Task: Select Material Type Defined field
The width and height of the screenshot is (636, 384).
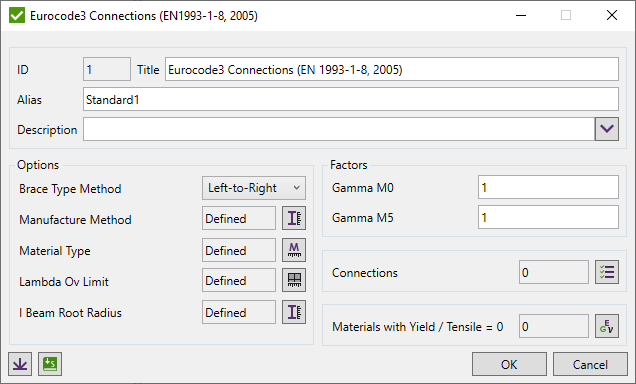Action: pos(239,250)
